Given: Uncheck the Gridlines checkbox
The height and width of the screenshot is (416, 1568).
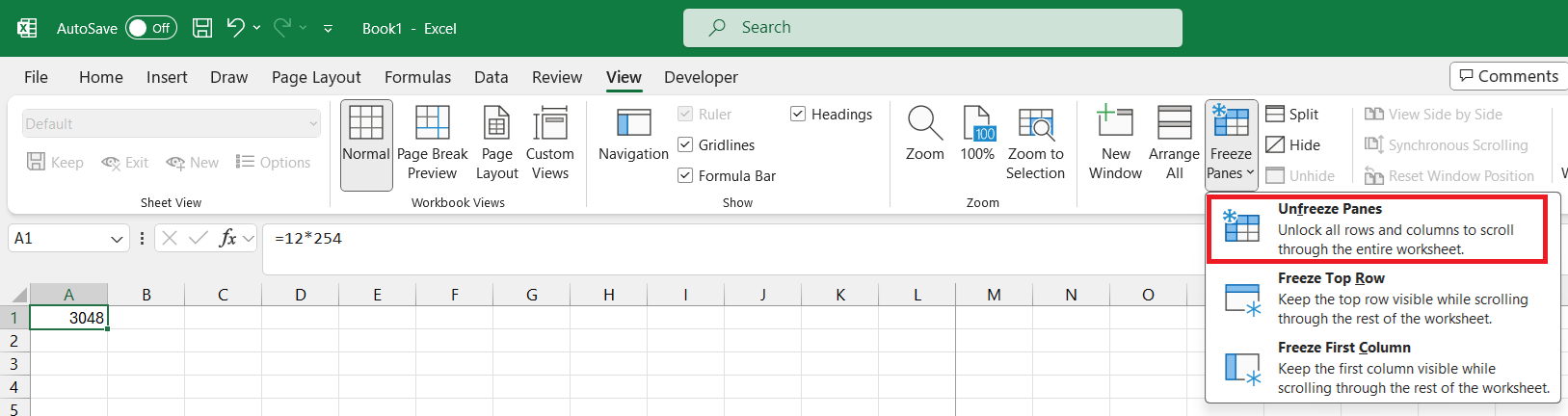Looking at the screenshot, I should pyautogui.click(x=685, y=144).
